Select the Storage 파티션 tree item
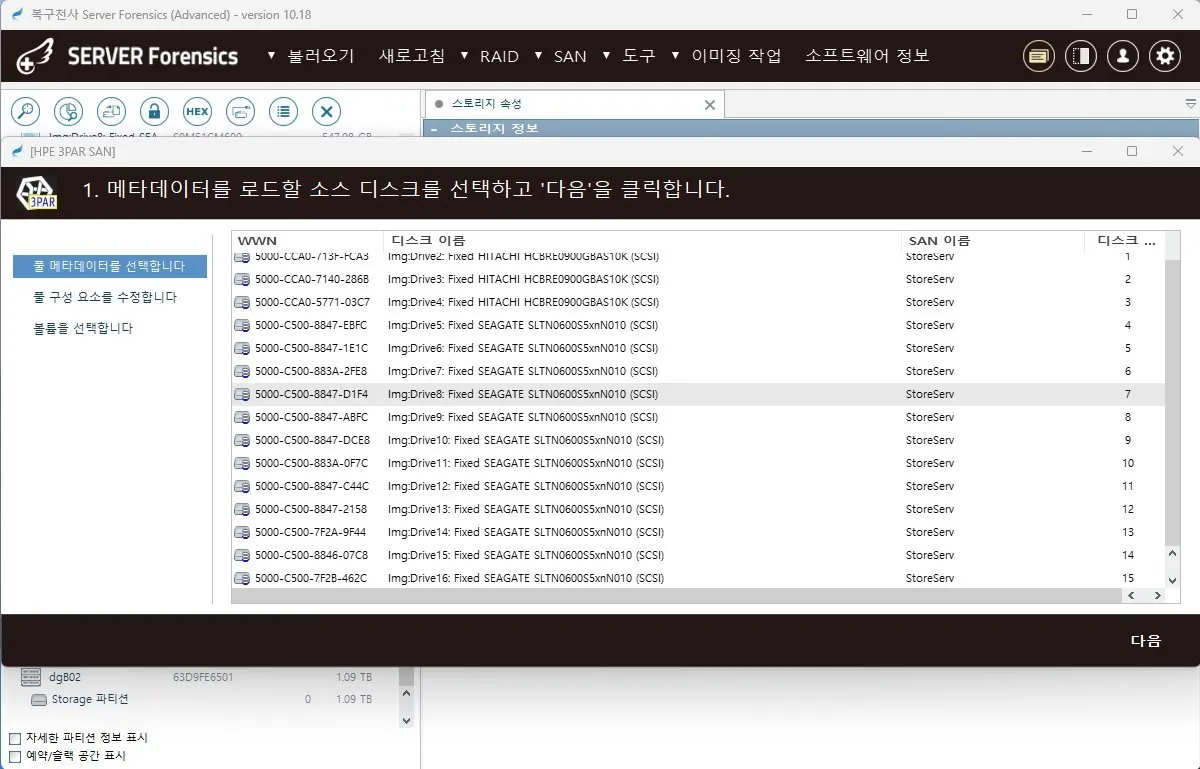Screen dimensions: 1200x769 90,699
